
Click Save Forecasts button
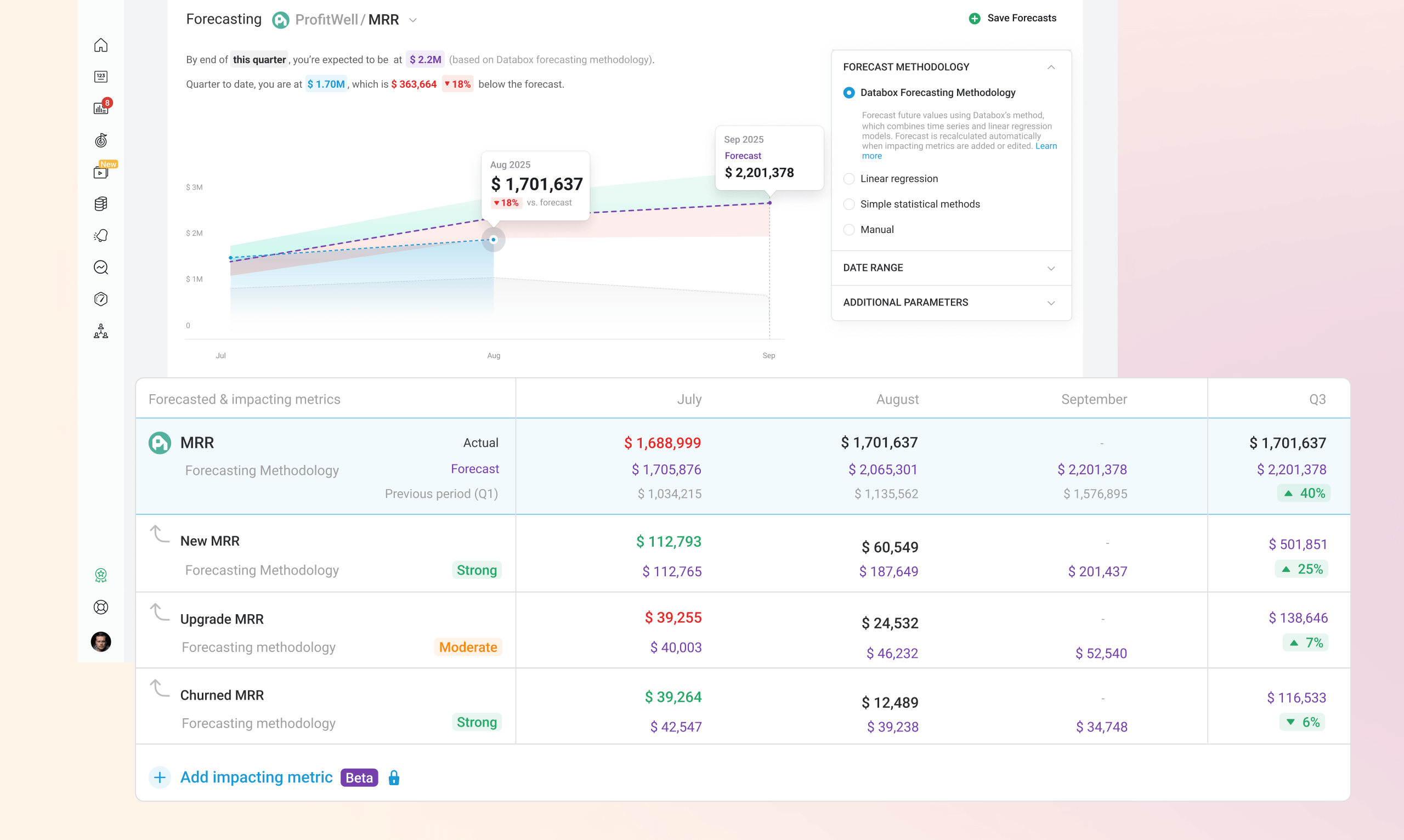[1012, 18]
